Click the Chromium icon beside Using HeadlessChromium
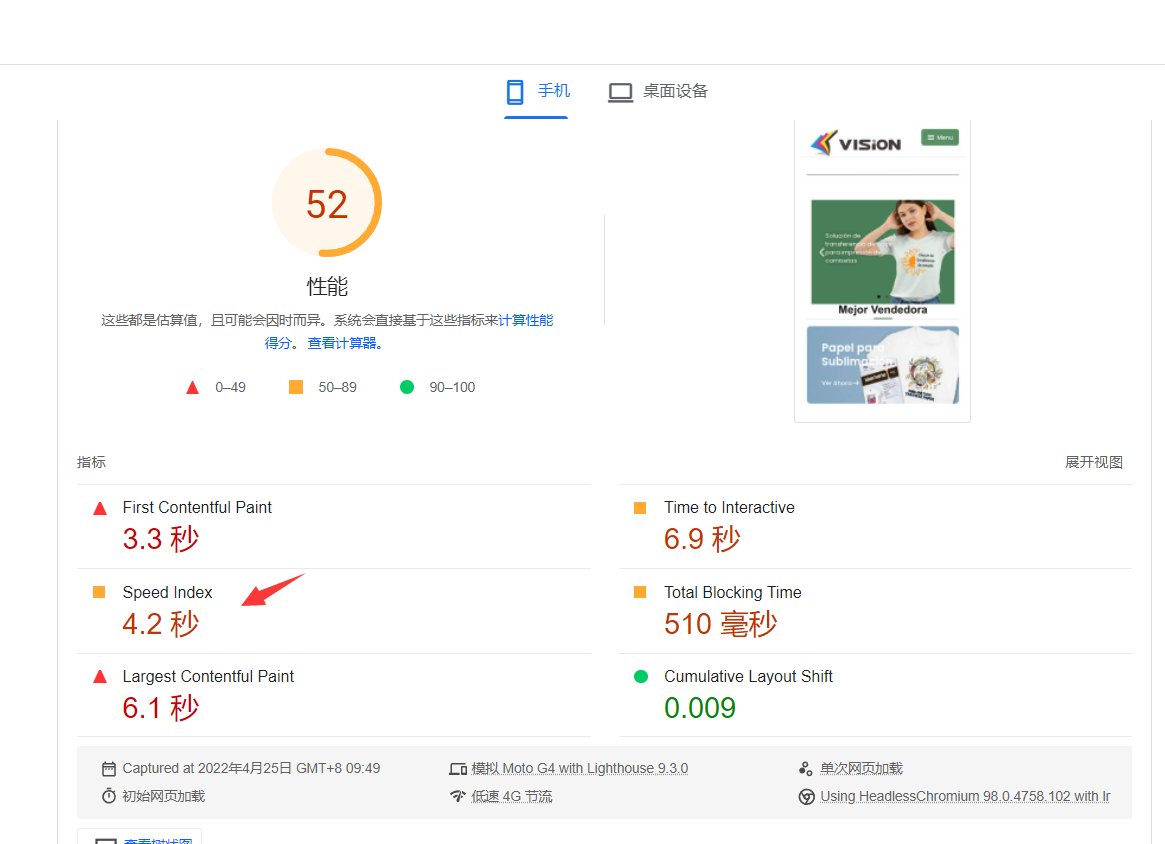1165x844 pixels. (806, 796)
